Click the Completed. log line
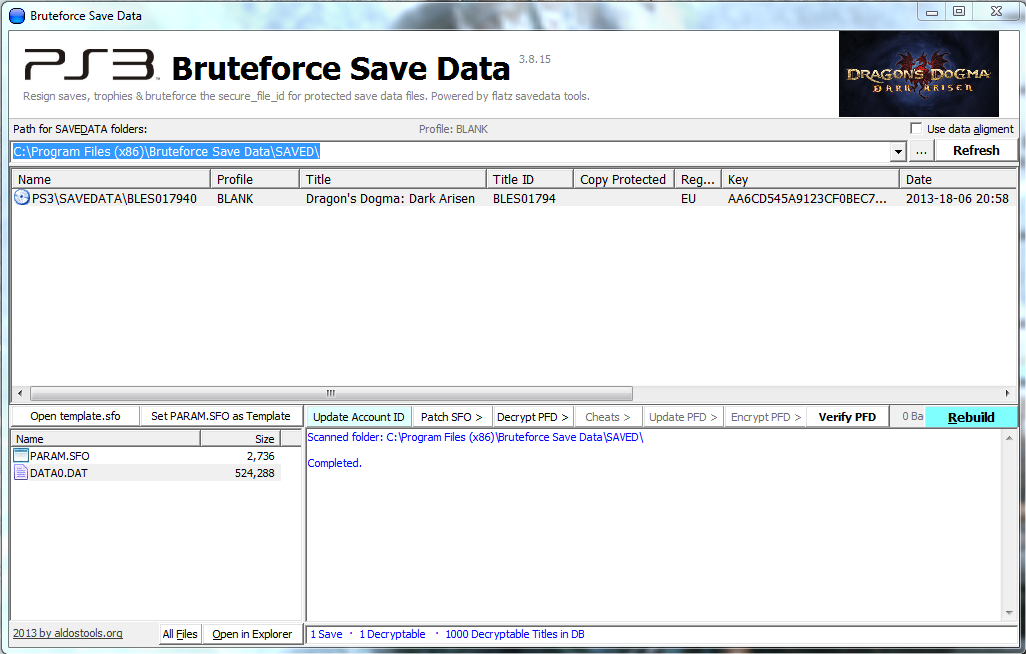Image resolution: width=1026 pixels, height=654 pixels. click(x=334, y=463)
